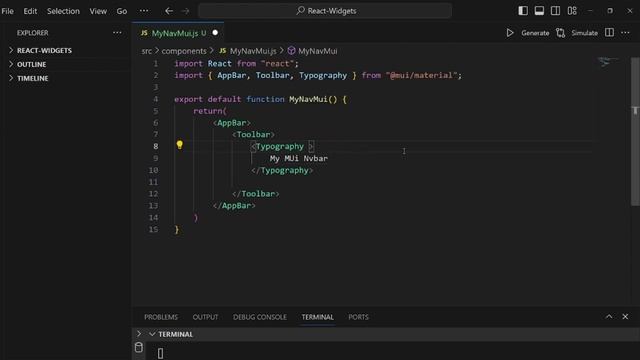Switch to the PORTS panel tab
Screen dimensions: 640x360
click(358, 317)
